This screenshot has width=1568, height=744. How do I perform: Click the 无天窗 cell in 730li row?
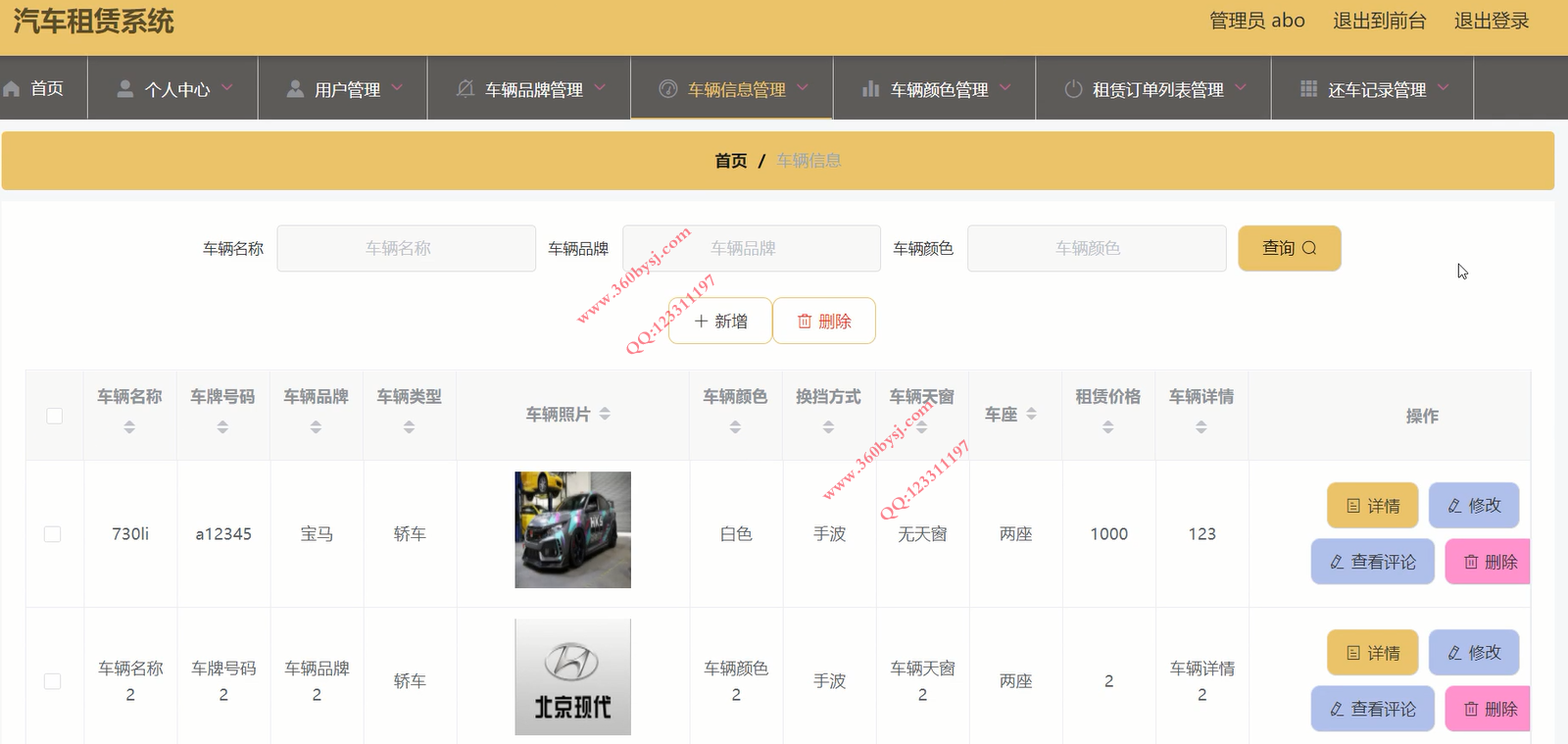pos(922,534)
